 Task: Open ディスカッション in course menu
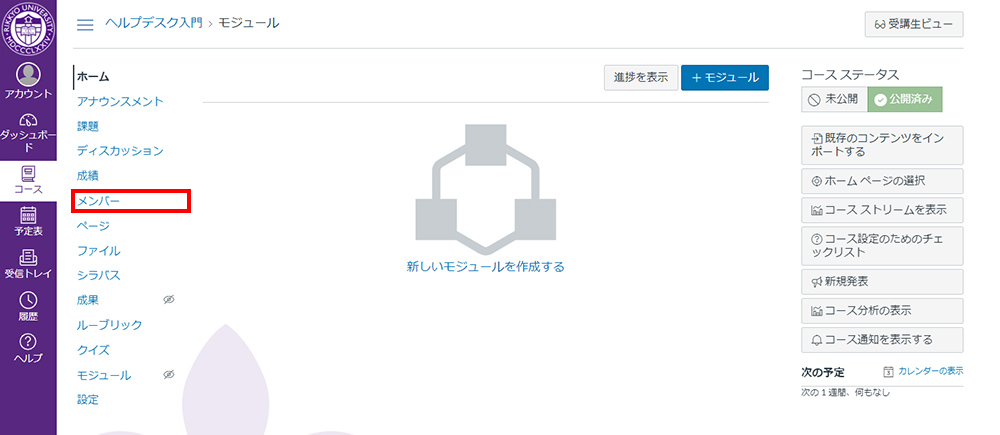120,151
